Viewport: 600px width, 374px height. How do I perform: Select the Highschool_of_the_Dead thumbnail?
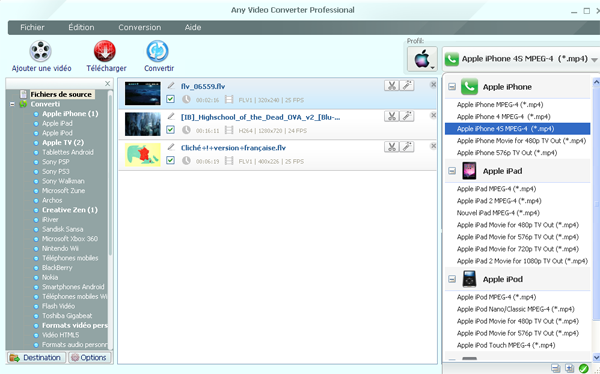click(x=143, y=124)
